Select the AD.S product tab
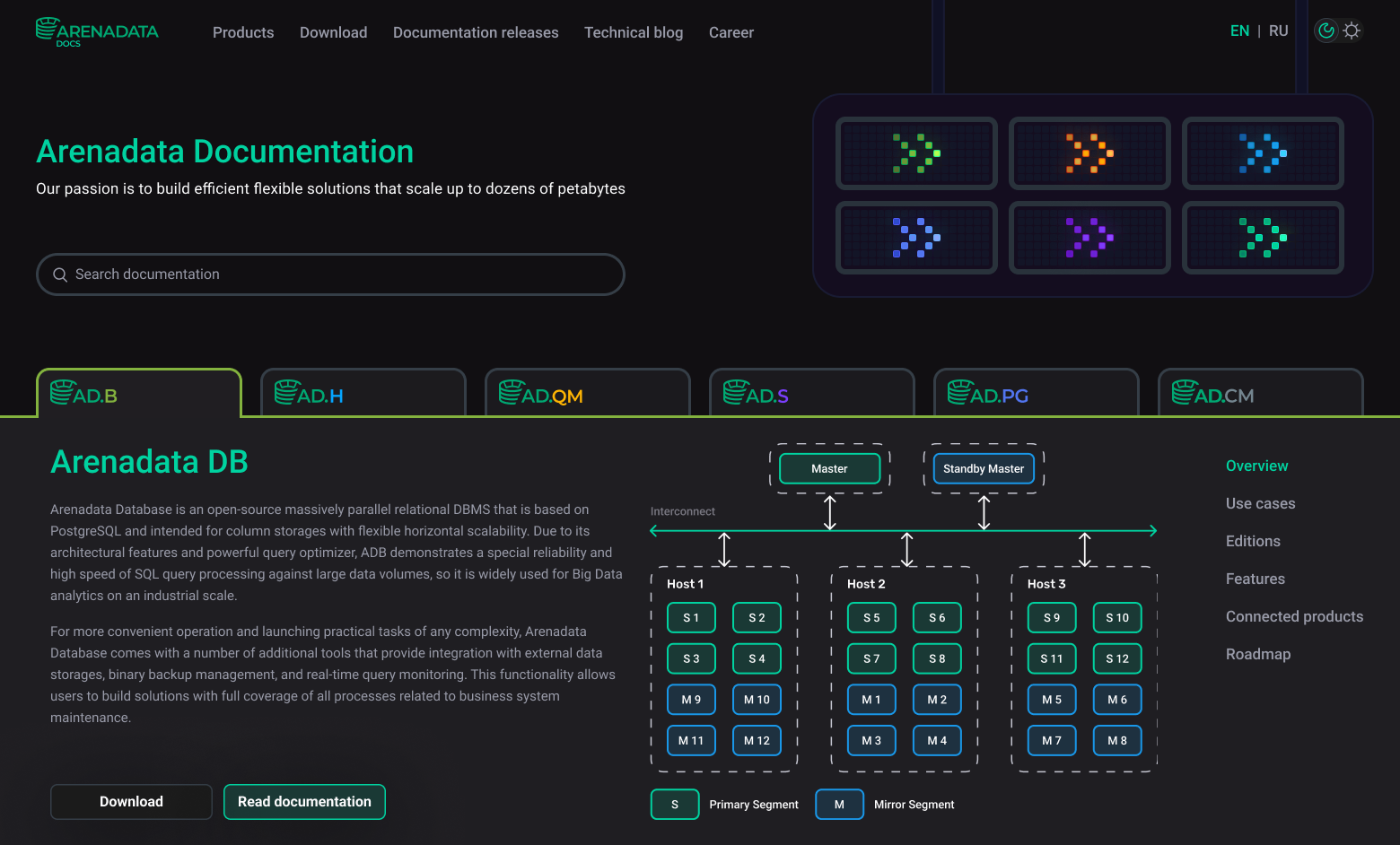 (x=812, y=393)
